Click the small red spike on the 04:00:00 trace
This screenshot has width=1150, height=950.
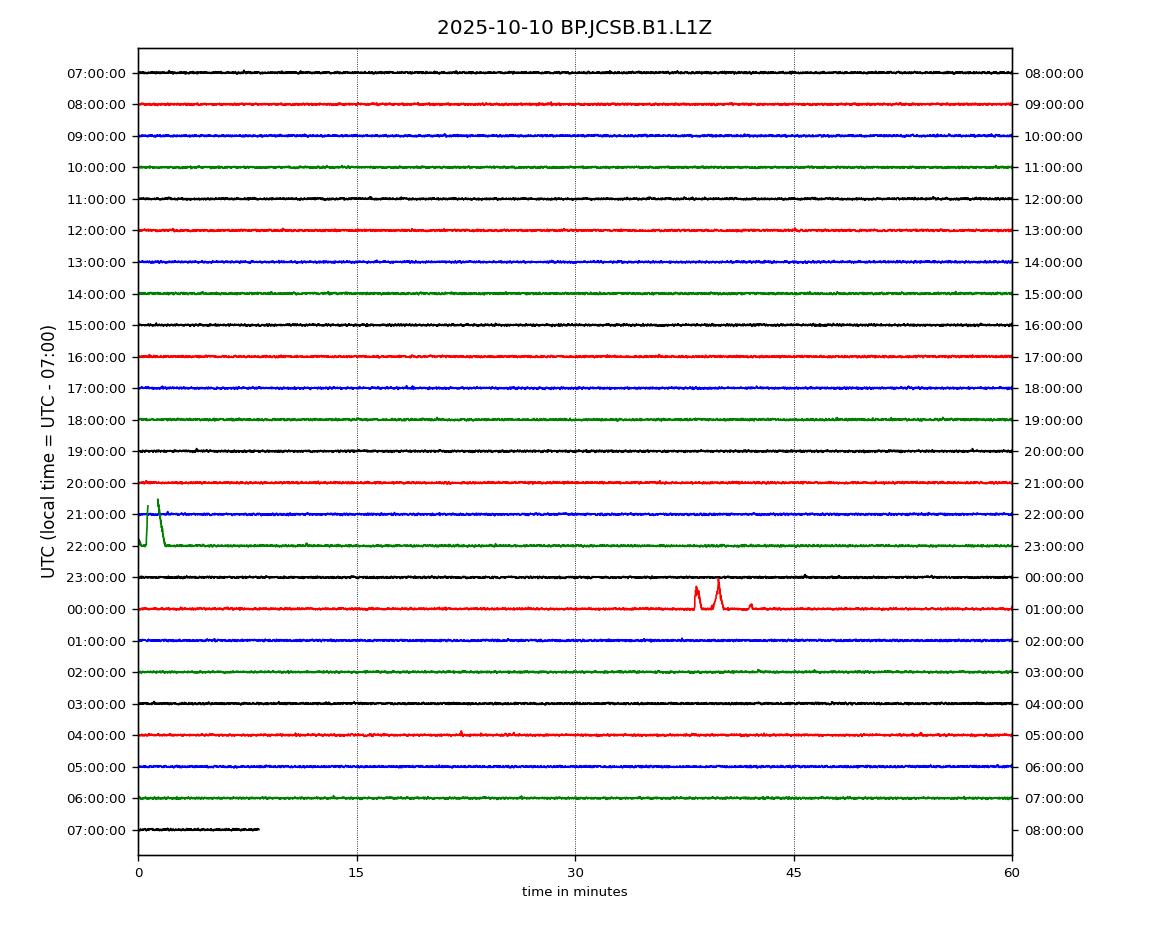point(461,732)
